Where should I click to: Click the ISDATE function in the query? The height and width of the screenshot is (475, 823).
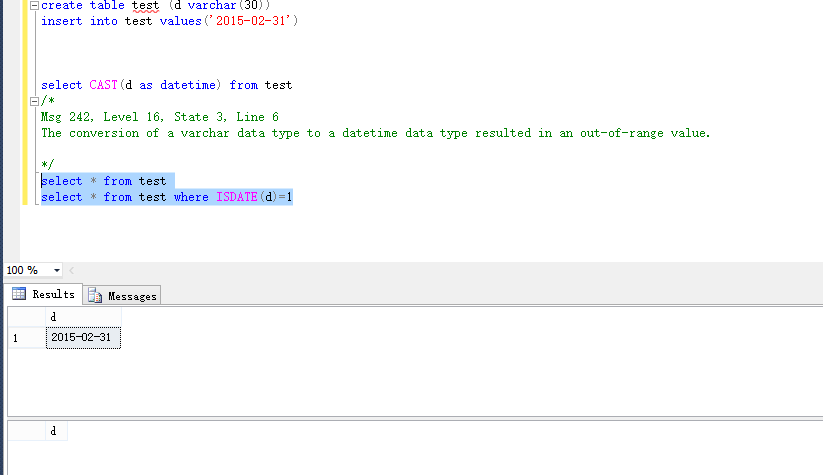(x=238, y=197)
